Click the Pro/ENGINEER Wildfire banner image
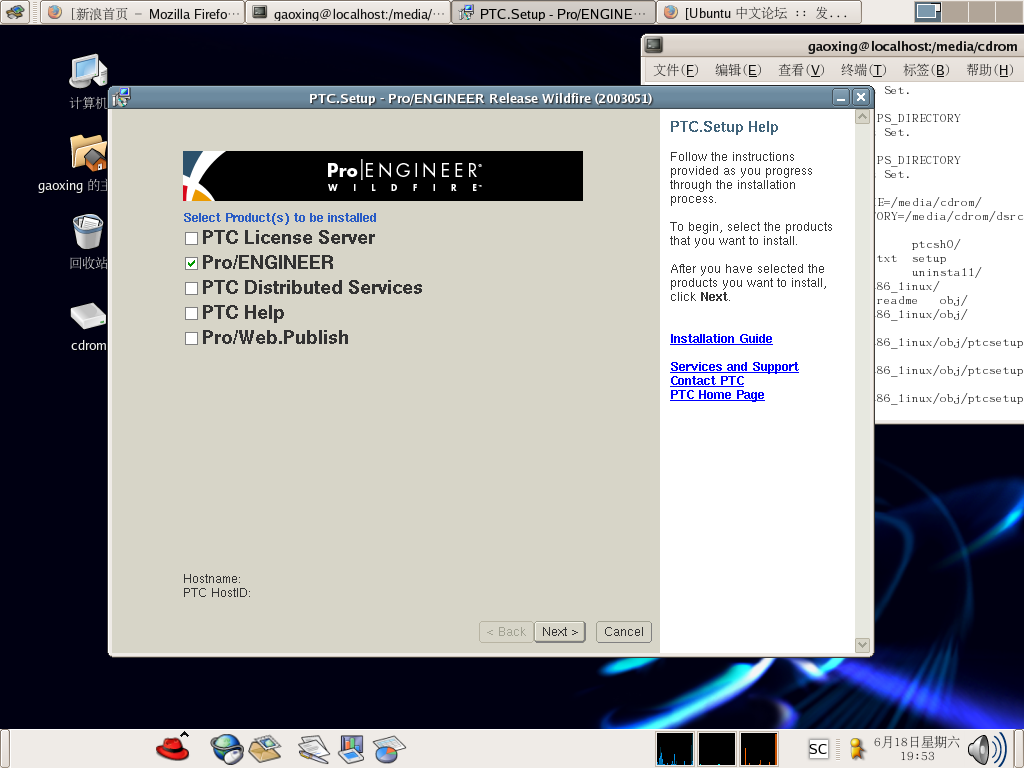This screenshot has width=1024, height=768. [x=383, y=176]
